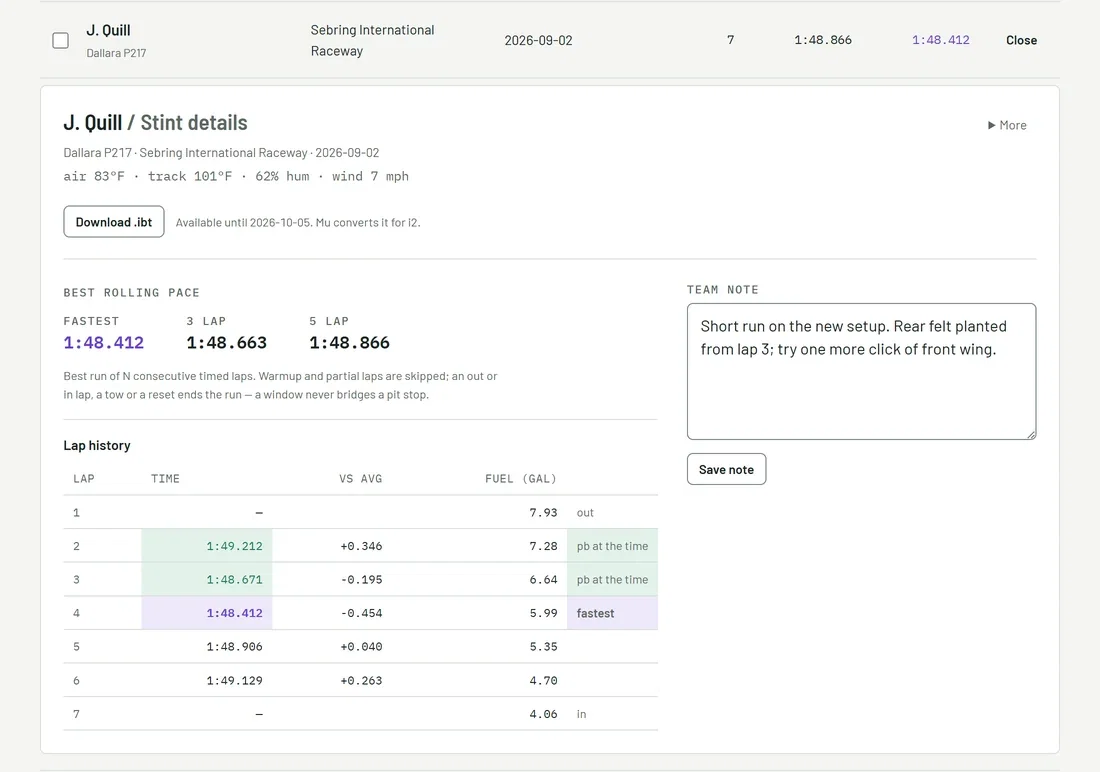Screen dimensions: 1100x772
Task: Click the 'in' label on lap 7
Action: [x=582, y=714]
